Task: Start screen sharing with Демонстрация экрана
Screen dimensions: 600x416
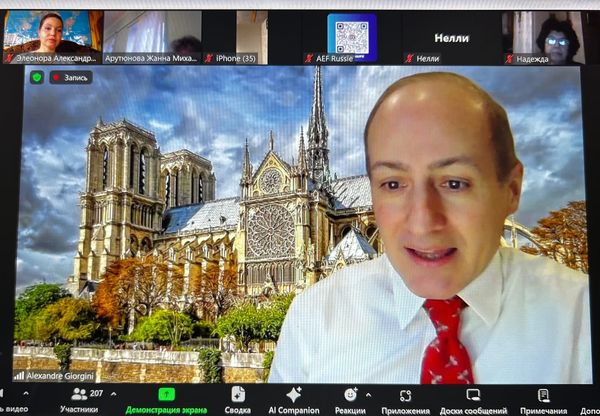Action: coord(166,401)
